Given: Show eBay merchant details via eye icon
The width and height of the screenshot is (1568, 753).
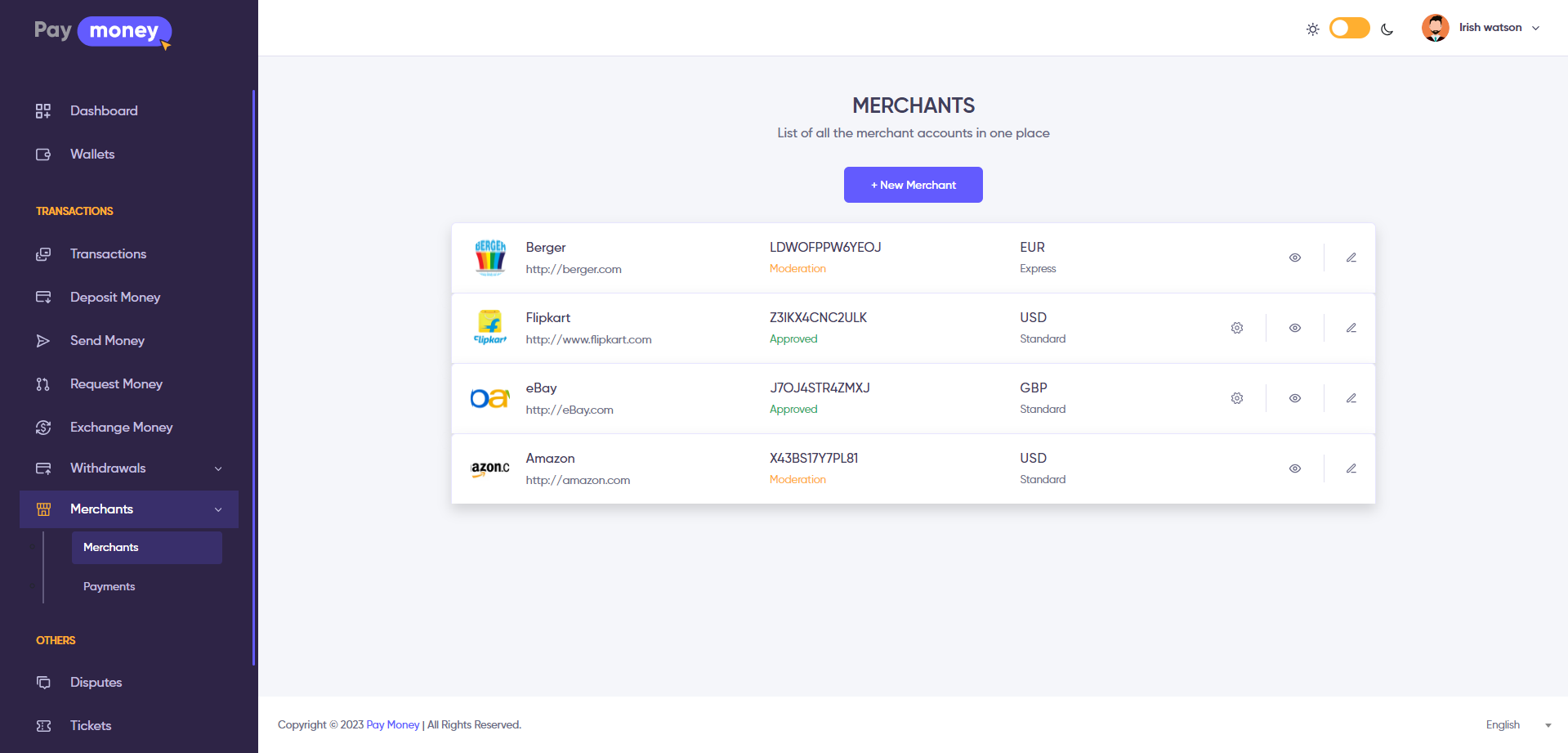Looking at the screenshot, I should pyautogui.click(x=1295, y=398).
